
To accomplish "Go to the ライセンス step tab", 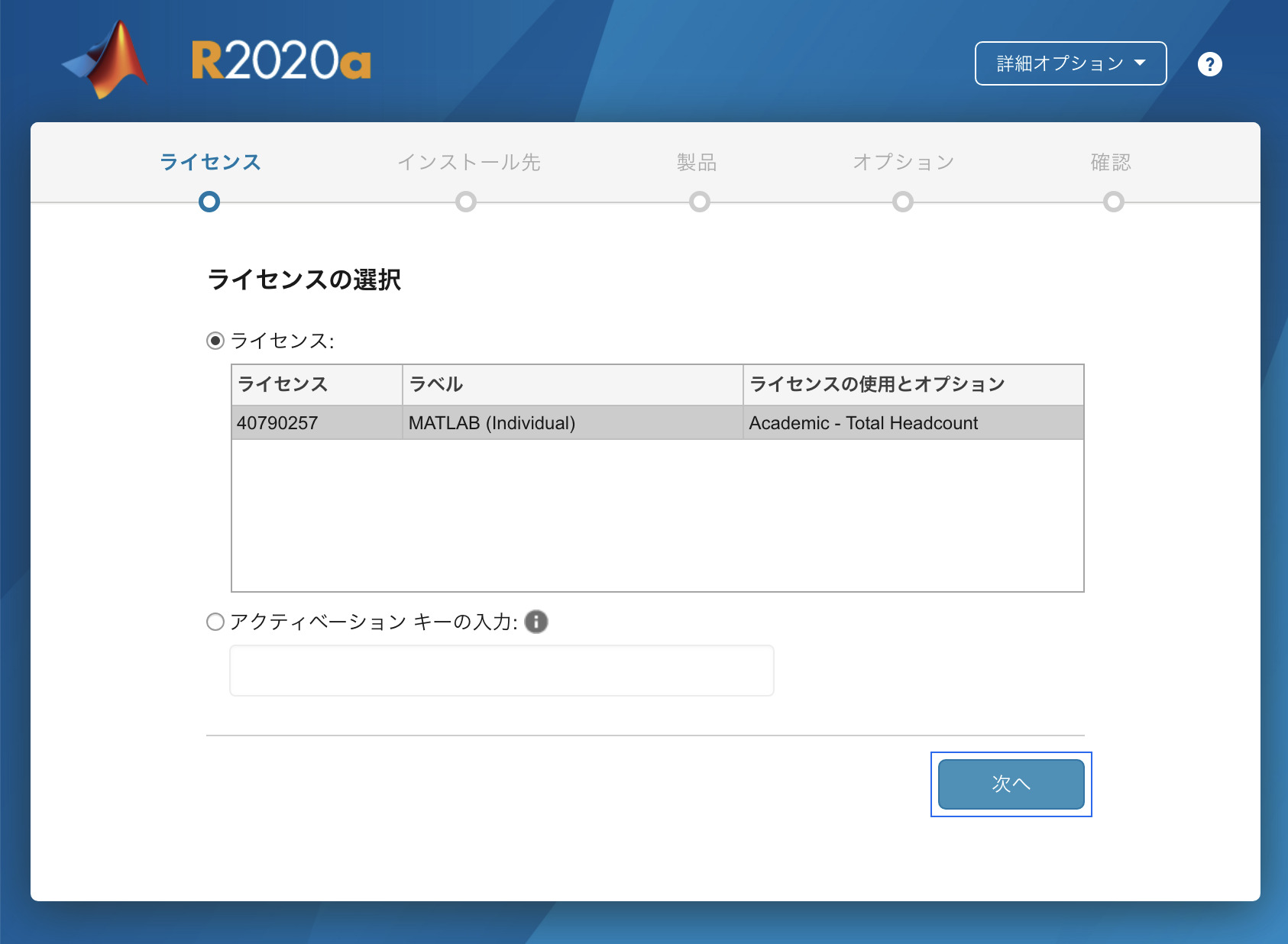I will coord(210,162).
